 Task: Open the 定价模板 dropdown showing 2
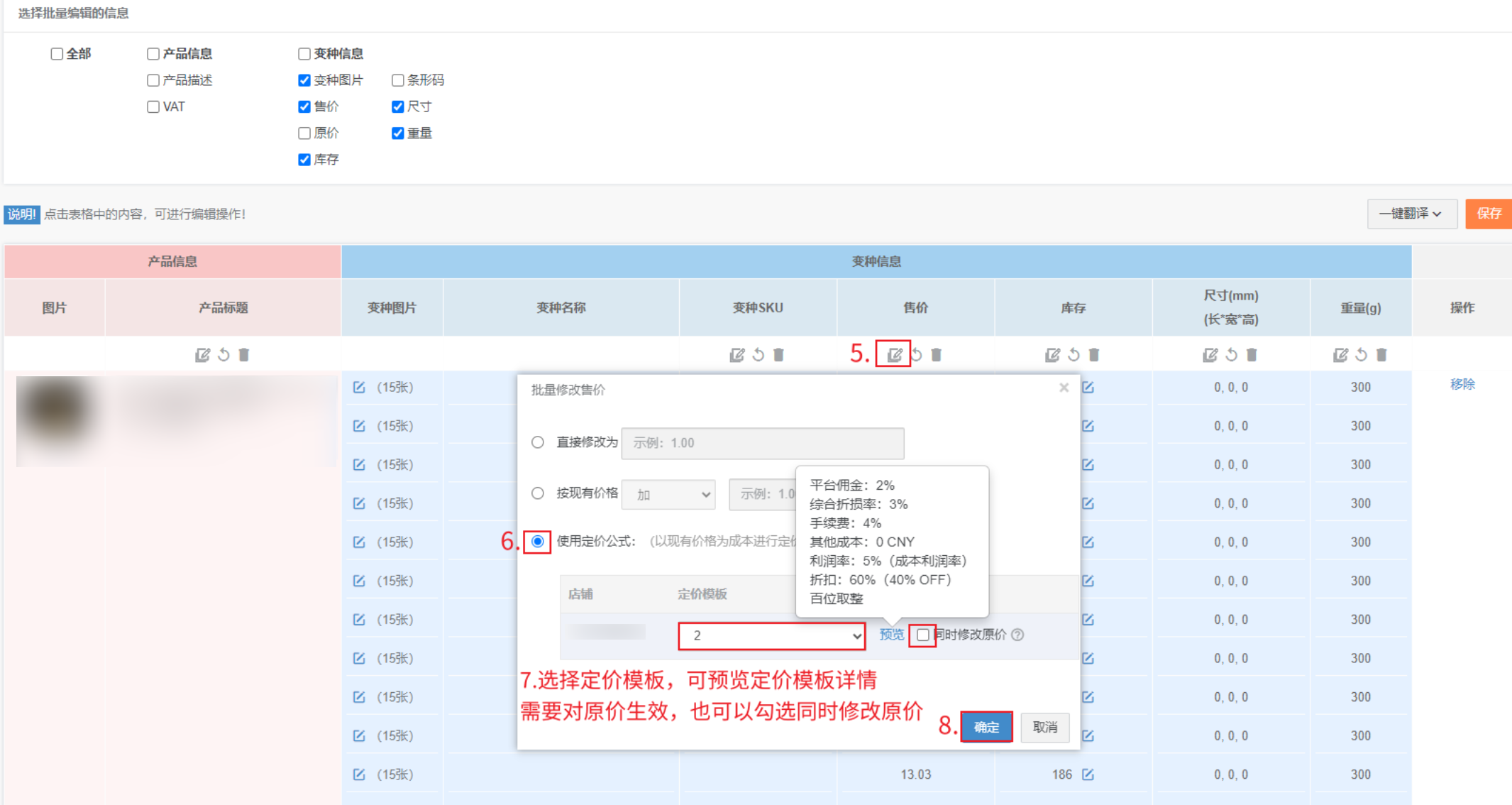[771, 635]
